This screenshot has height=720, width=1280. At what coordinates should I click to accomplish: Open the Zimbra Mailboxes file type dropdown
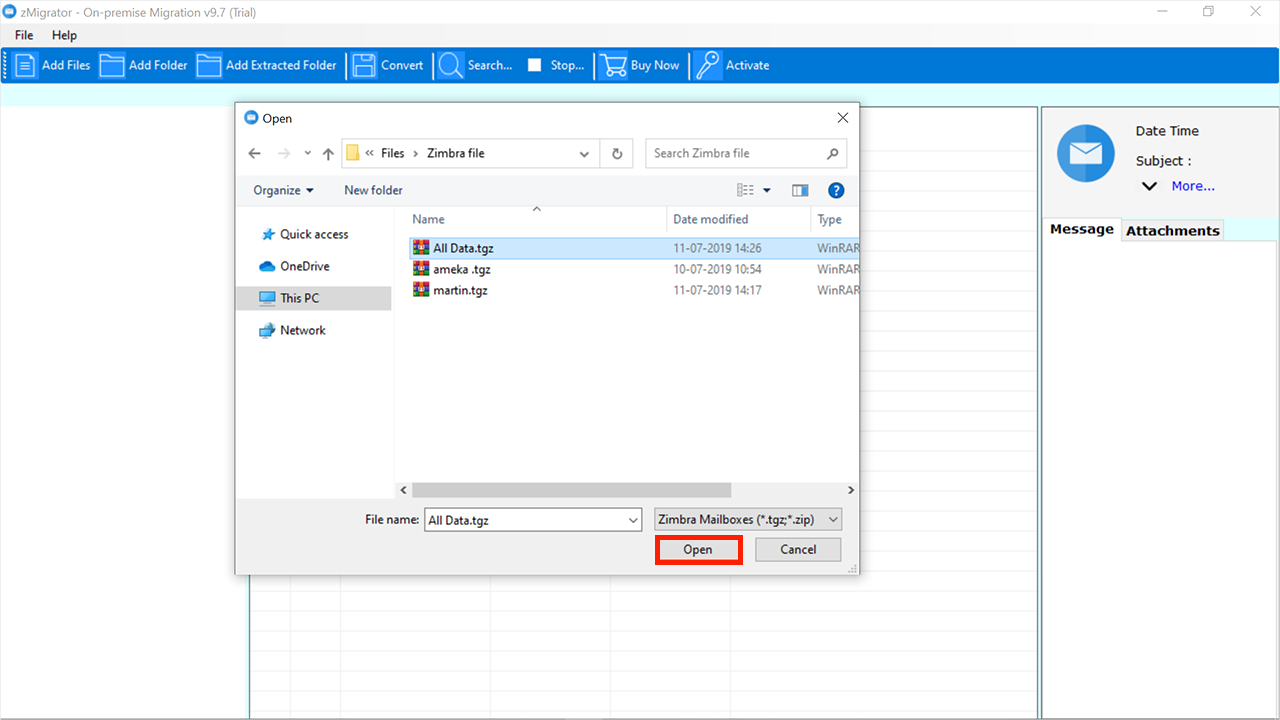click(747, 520)
